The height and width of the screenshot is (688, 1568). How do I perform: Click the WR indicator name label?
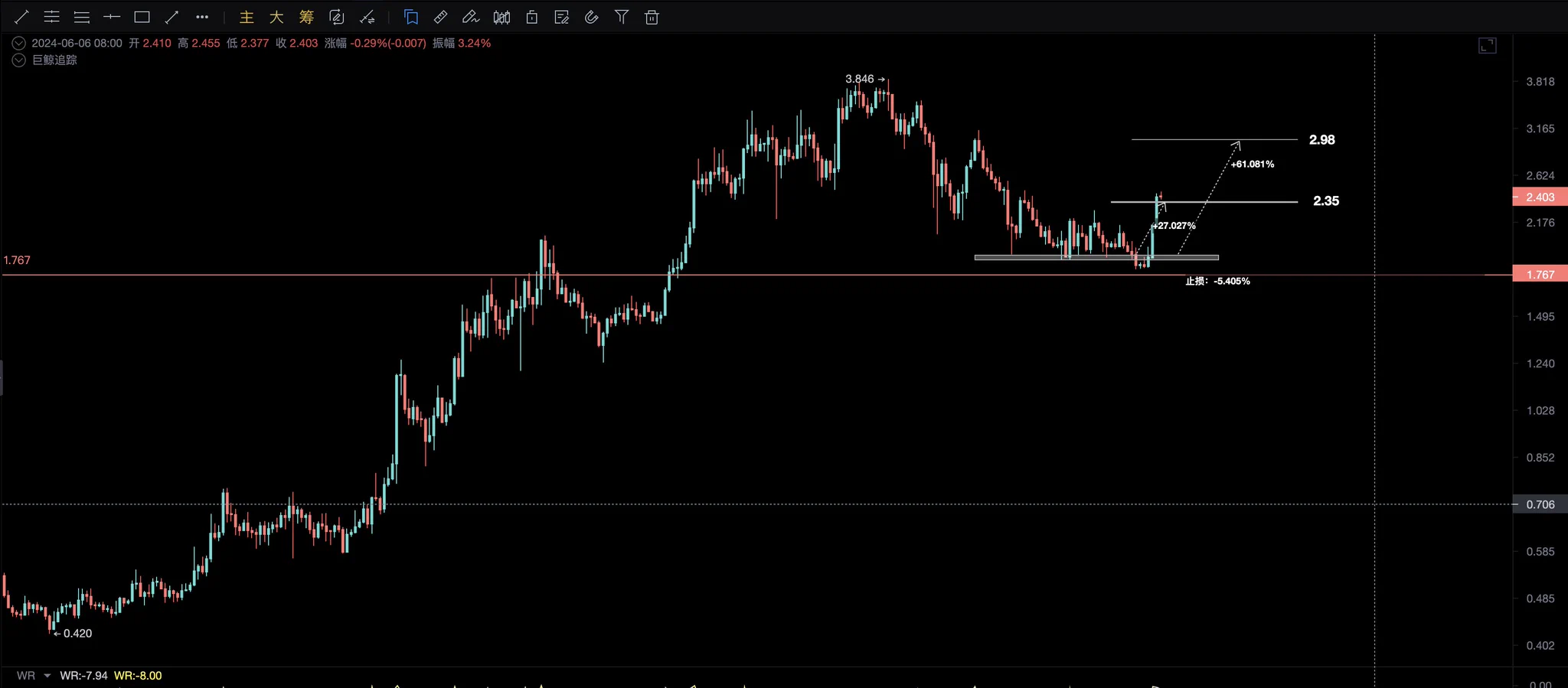(26, 676)
